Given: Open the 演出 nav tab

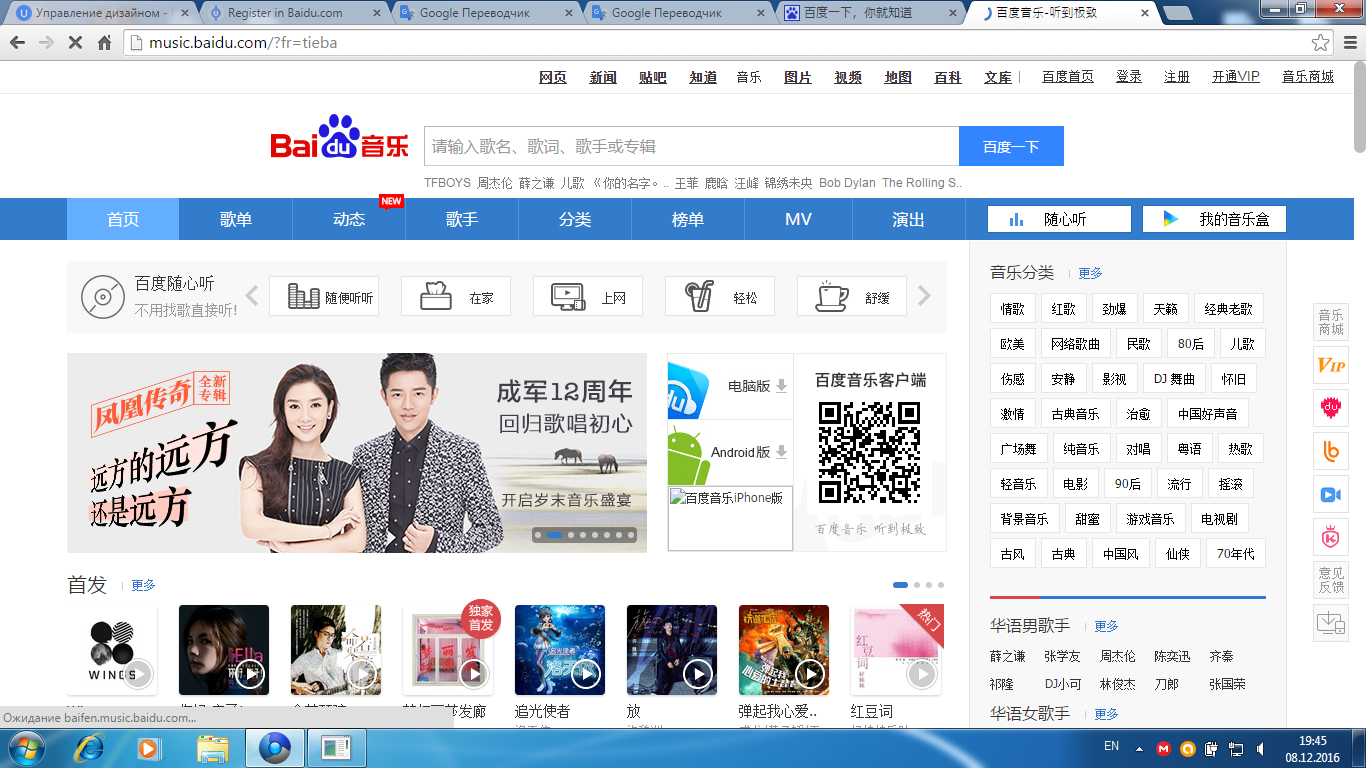Looking at the screenshot, I should (x=909, y=219).
